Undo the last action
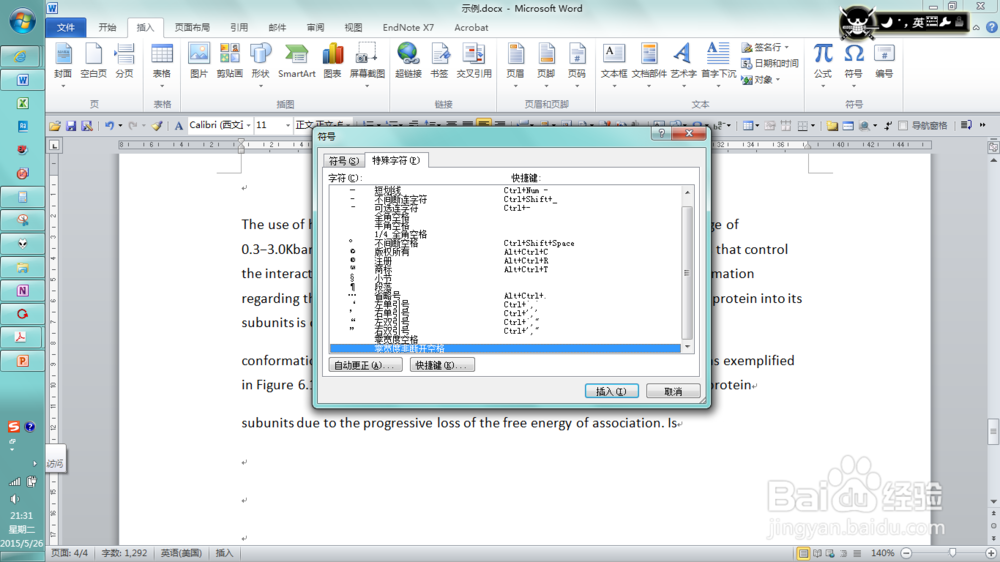Screen dimensions: 1000x562 click(109, 126)
